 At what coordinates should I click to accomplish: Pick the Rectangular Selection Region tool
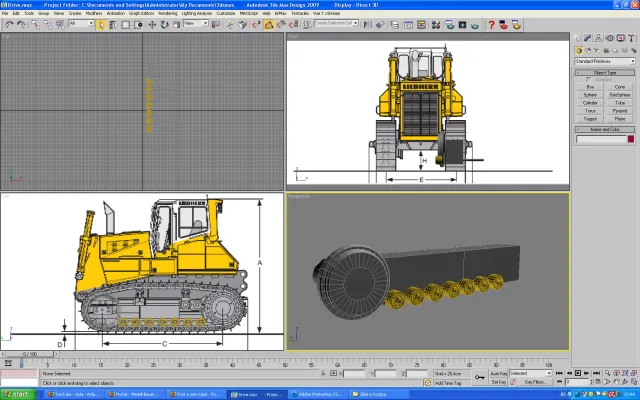[x=125, y=25]
